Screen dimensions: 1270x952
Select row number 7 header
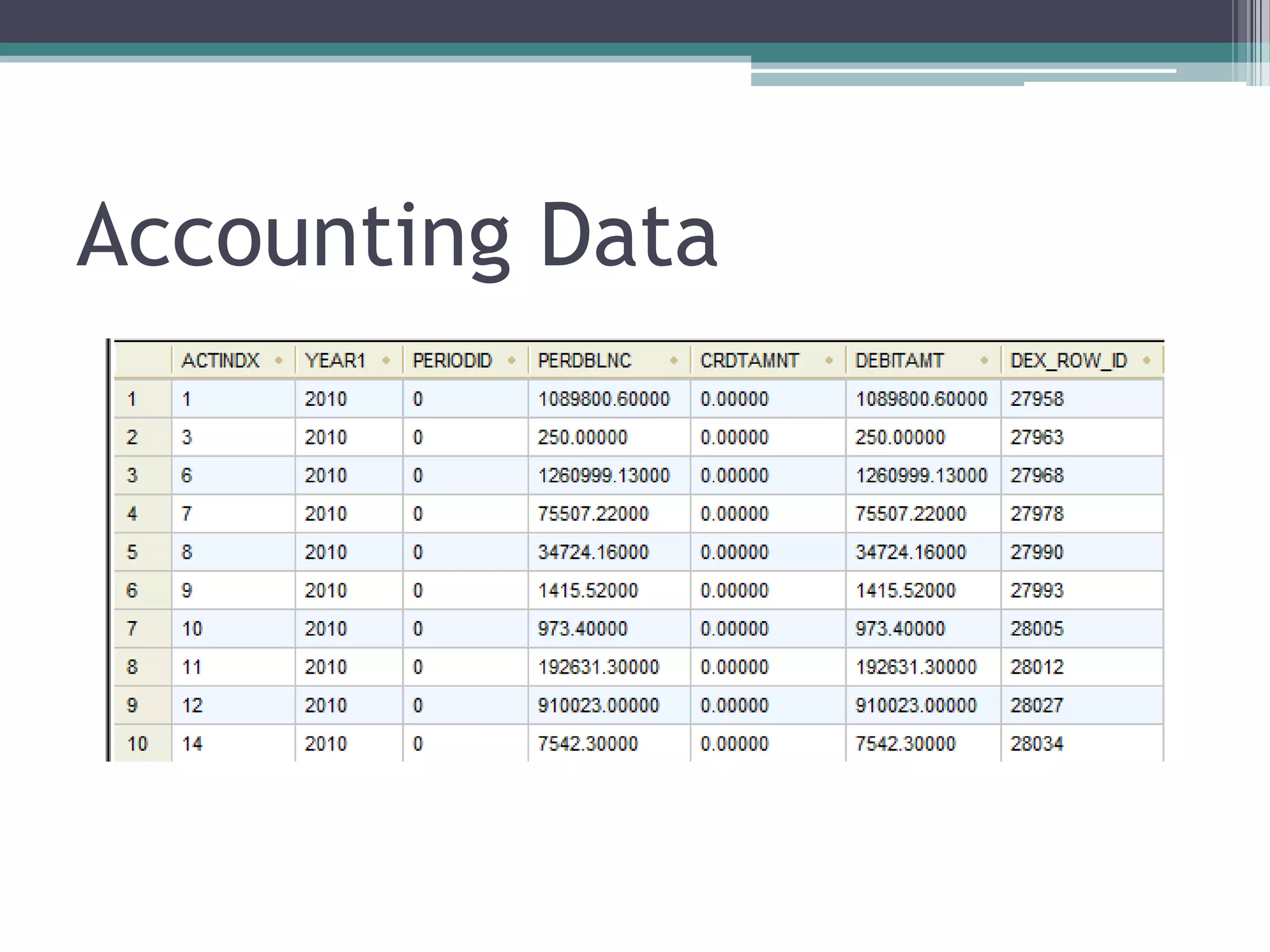[143, 628]
